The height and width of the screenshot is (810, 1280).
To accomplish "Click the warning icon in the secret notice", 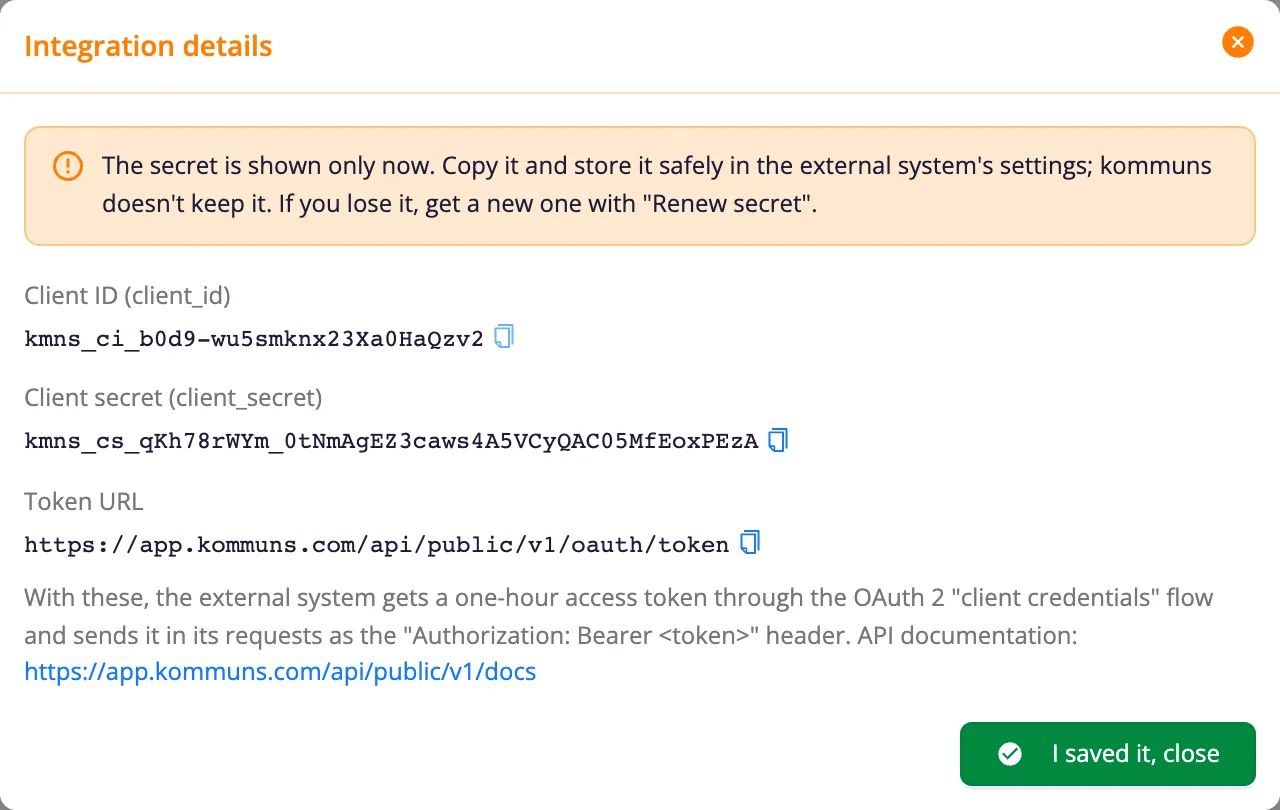I will point(68,166).
